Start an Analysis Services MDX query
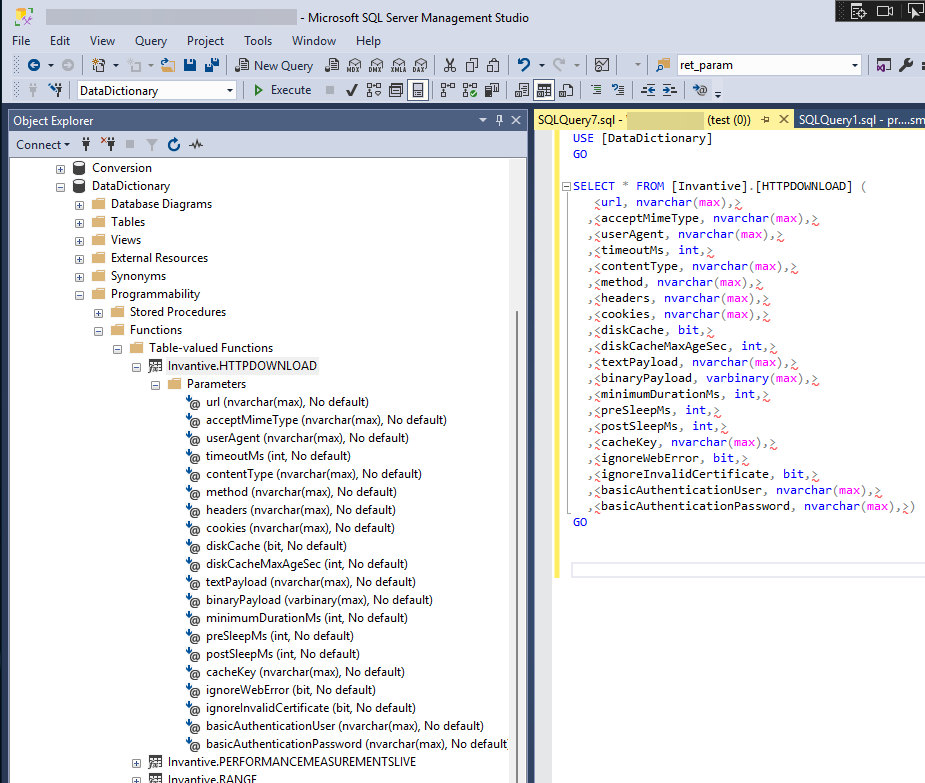Viewport: 925px width, 783px height. [x=354, y=65]
